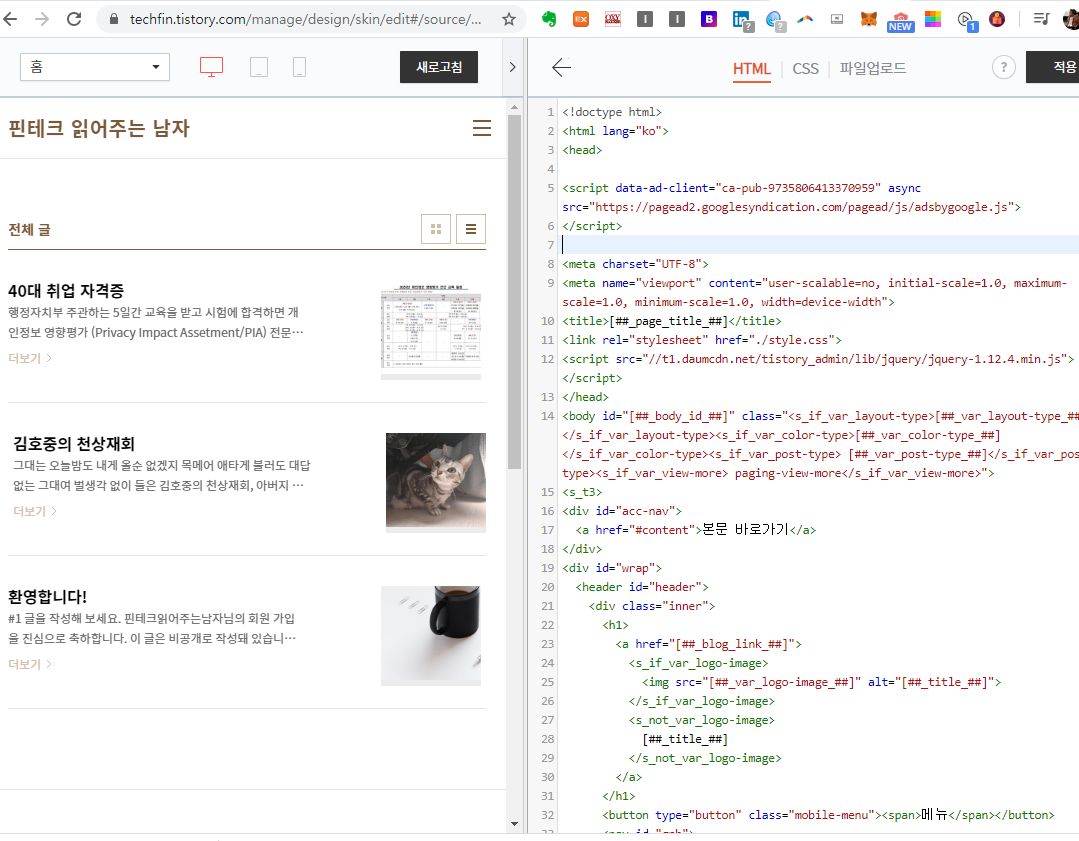Open the MetaMask fox extension
Image resolution: width=1079 pixels, height=841 pixels.
pos(868,19)
